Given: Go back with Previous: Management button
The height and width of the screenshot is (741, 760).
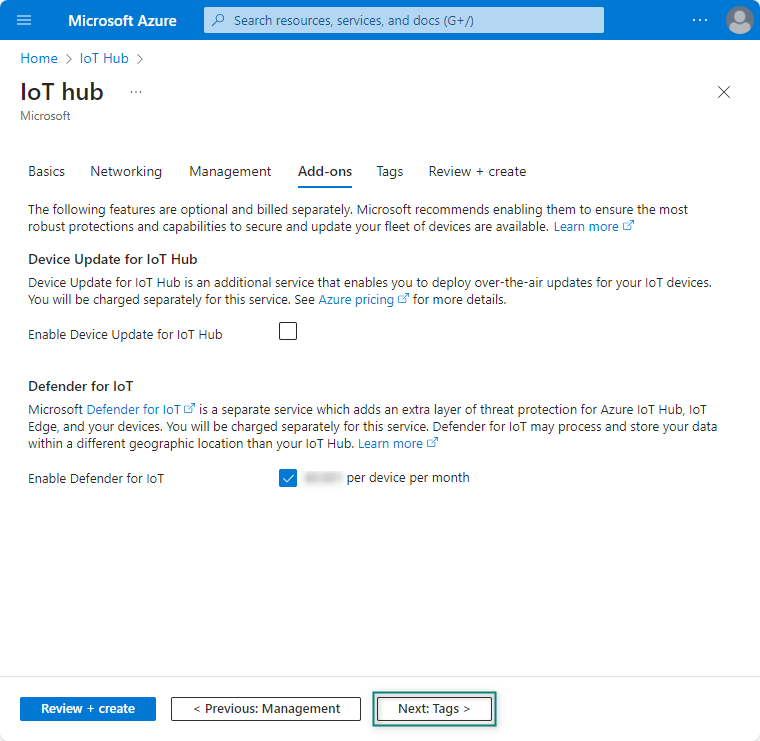Looking at the screenshot, I should click(x=266, y=709).
